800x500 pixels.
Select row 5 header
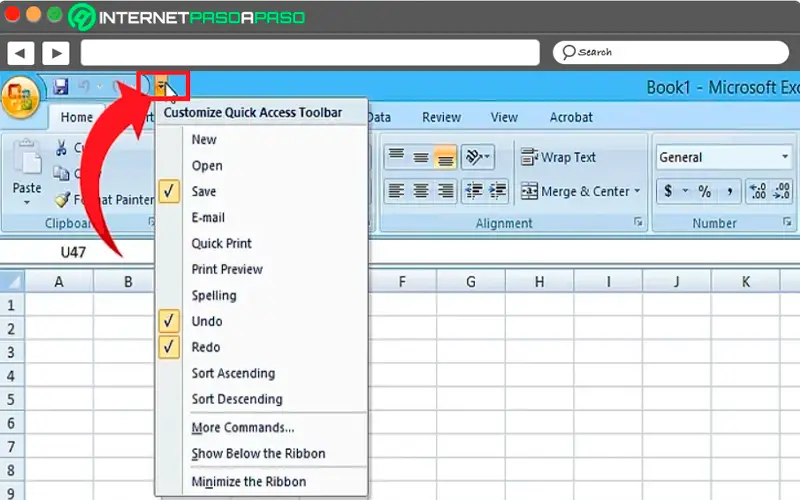click(x=11, y=399)
